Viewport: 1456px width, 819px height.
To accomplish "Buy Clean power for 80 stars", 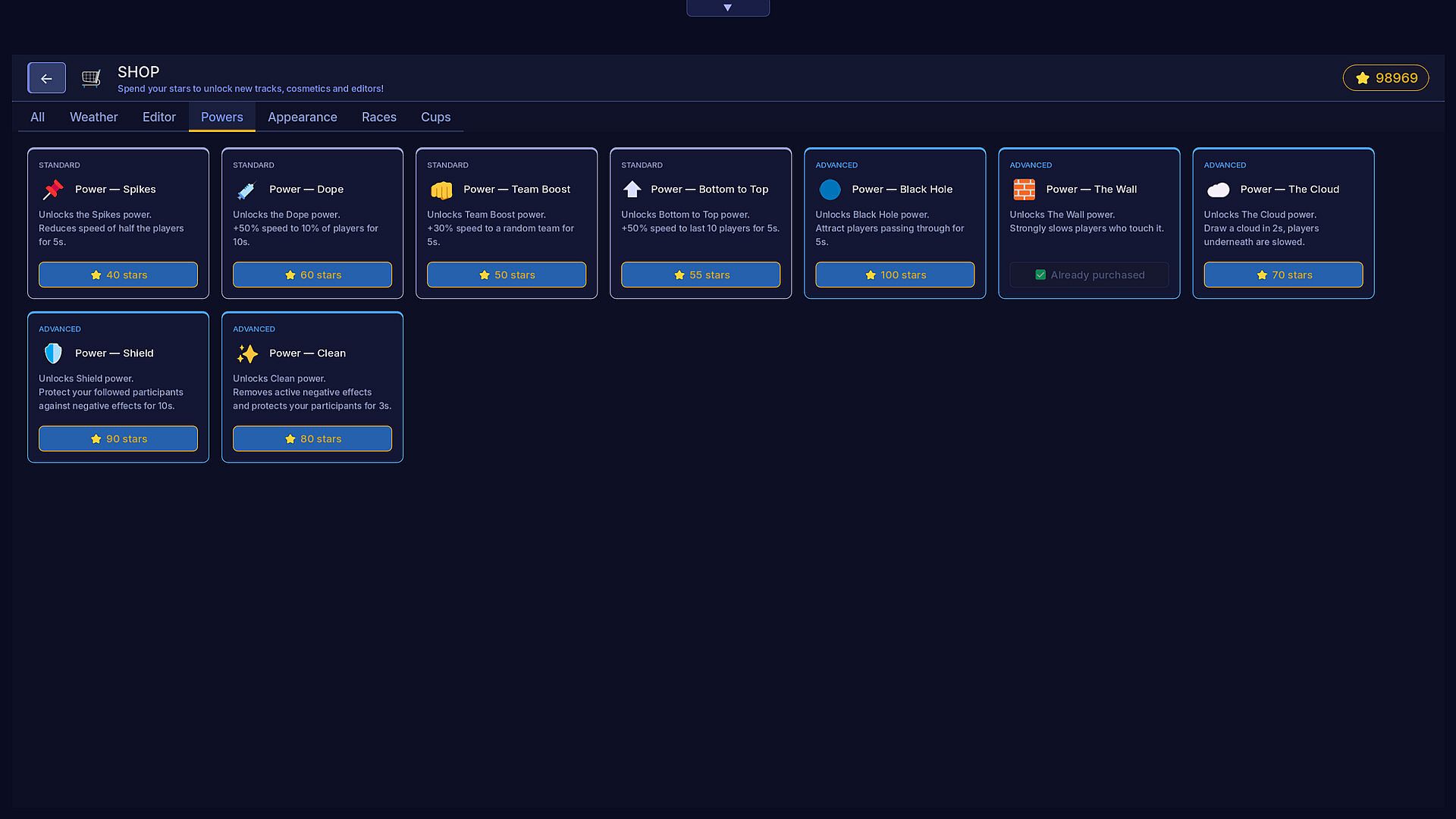I will (x=312, y=438).
